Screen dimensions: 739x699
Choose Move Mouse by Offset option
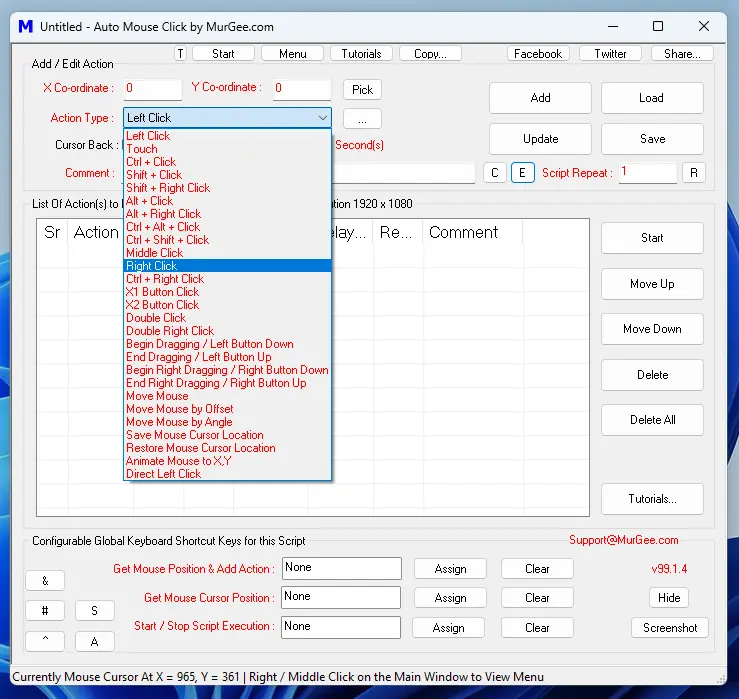pyautogui.click(x=227, y=409)
